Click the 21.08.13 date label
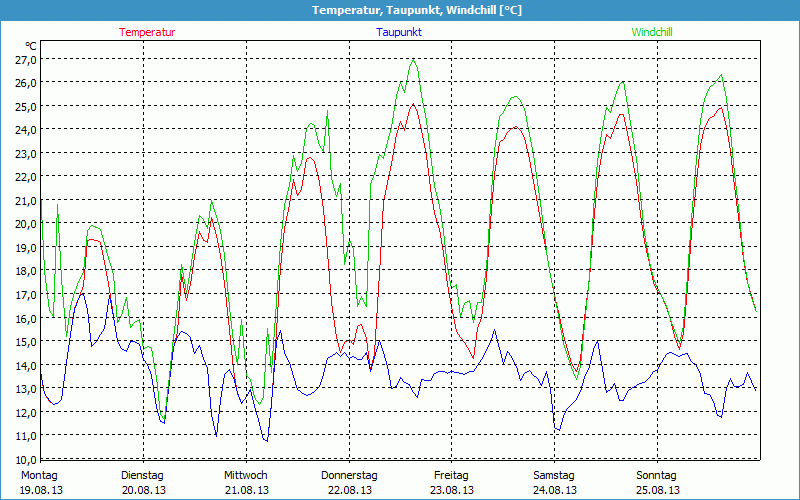800x500 pixels. coord(247,490)
